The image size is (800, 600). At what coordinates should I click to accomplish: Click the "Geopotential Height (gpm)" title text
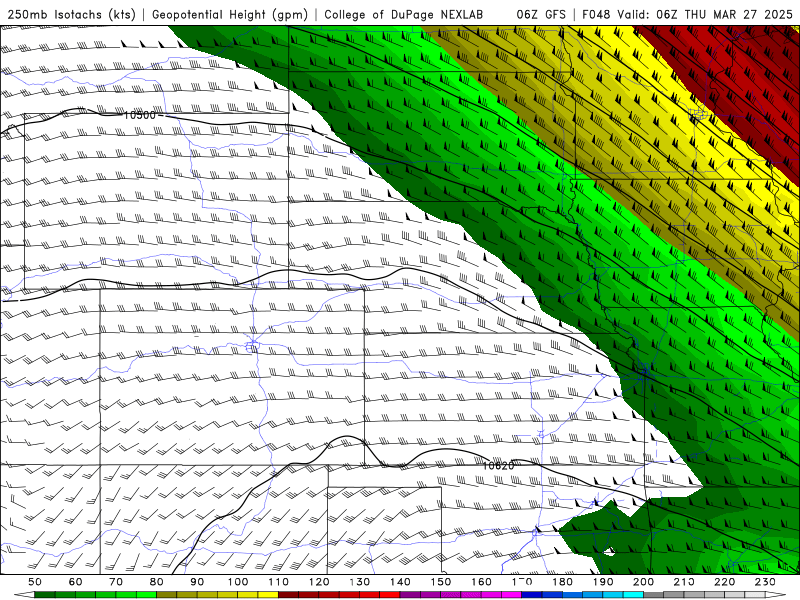(230, 14)
